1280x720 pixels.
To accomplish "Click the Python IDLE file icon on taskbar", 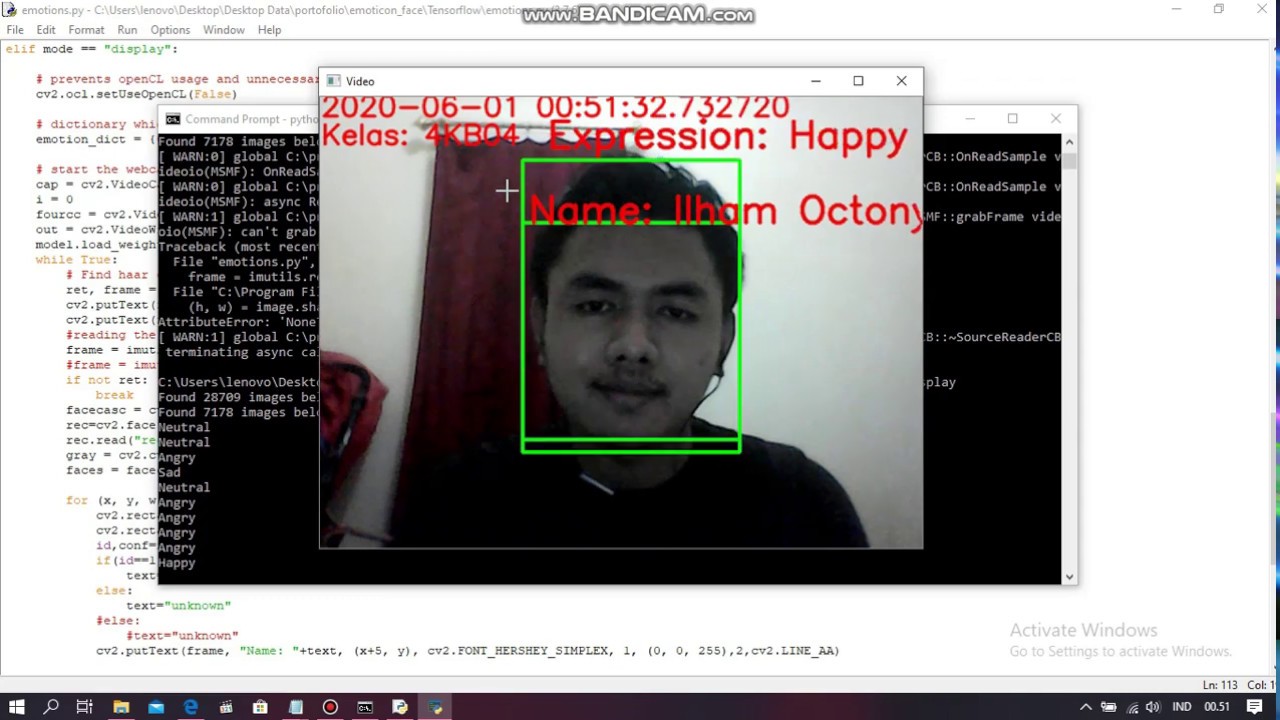I will click(x=400, y=707).
